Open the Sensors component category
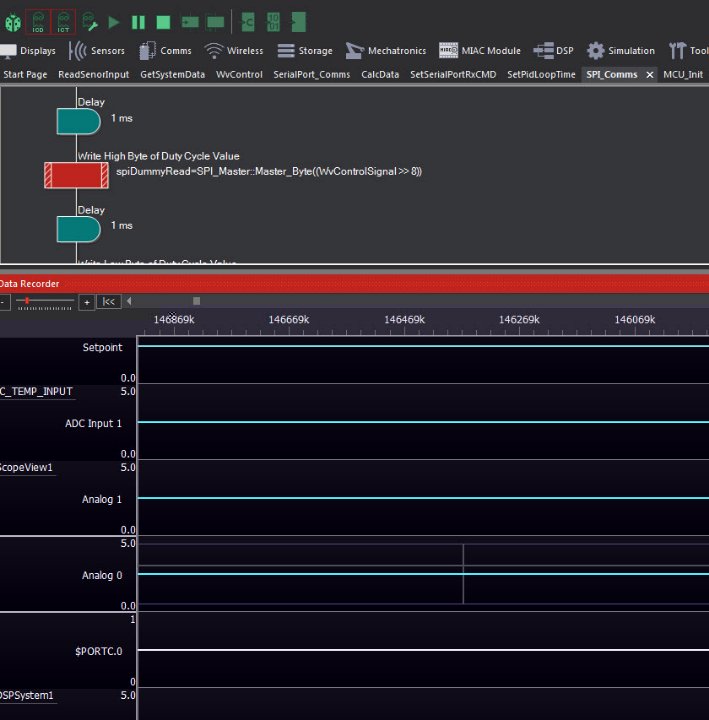The width and height of the screenshot is (709, 720). click(x=97, y=51)
